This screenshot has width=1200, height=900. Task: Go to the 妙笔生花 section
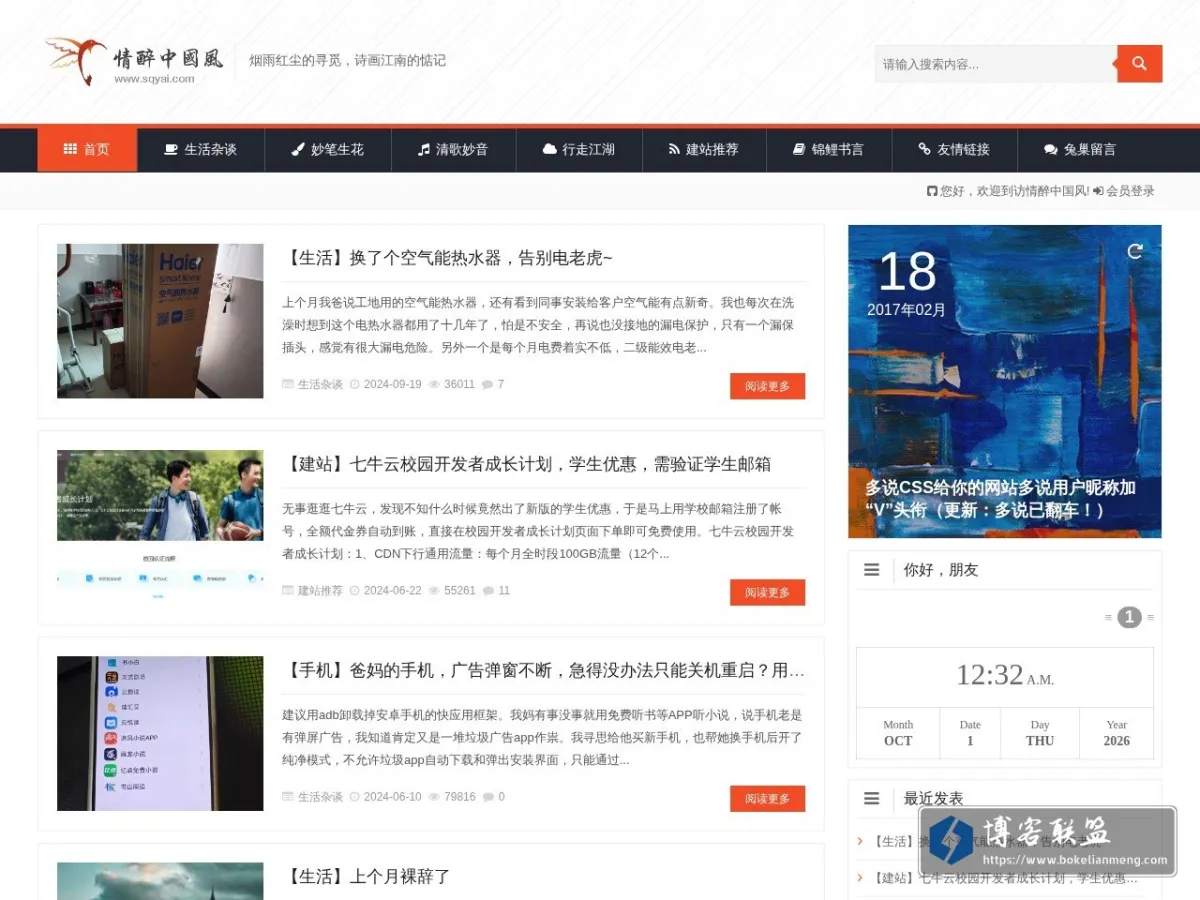pos(327,150)
